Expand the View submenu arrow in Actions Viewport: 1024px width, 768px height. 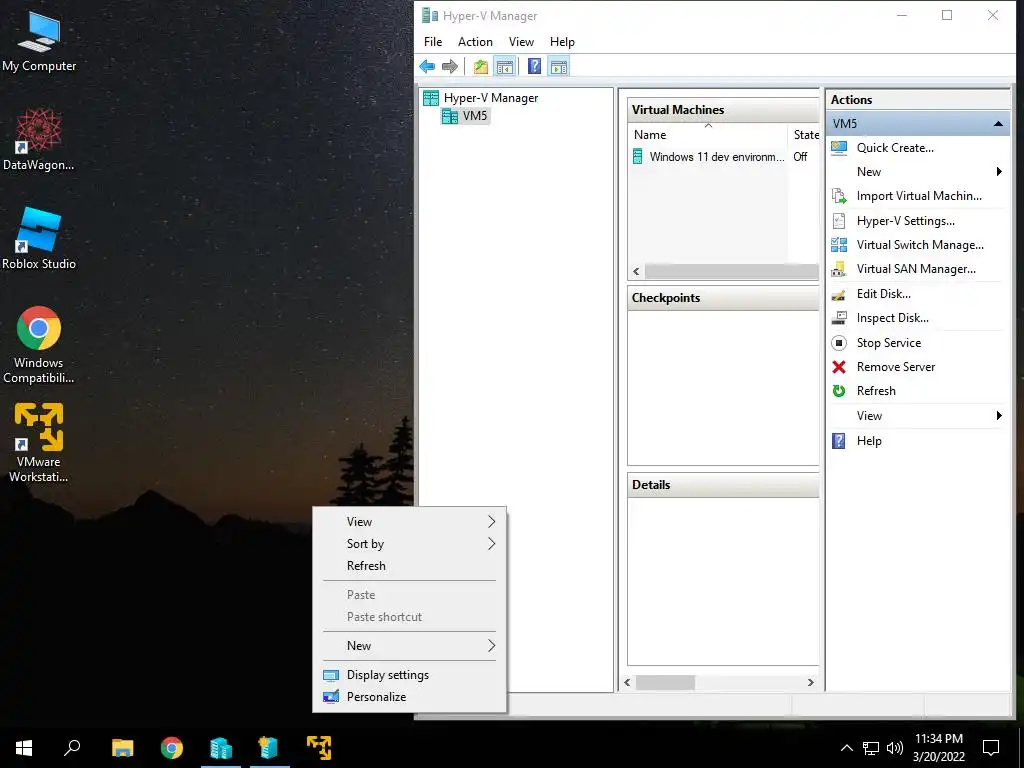[x=999, y=416]
